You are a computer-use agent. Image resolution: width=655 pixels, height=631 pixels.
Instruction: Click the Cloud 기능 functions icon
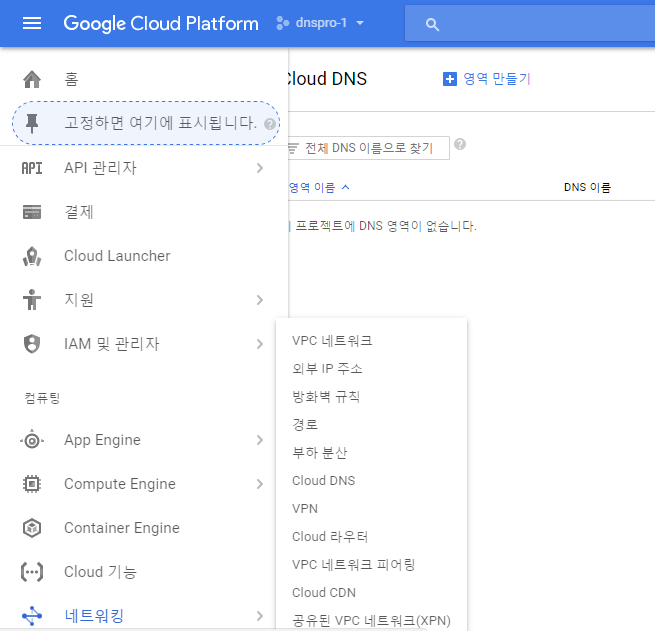32,572
